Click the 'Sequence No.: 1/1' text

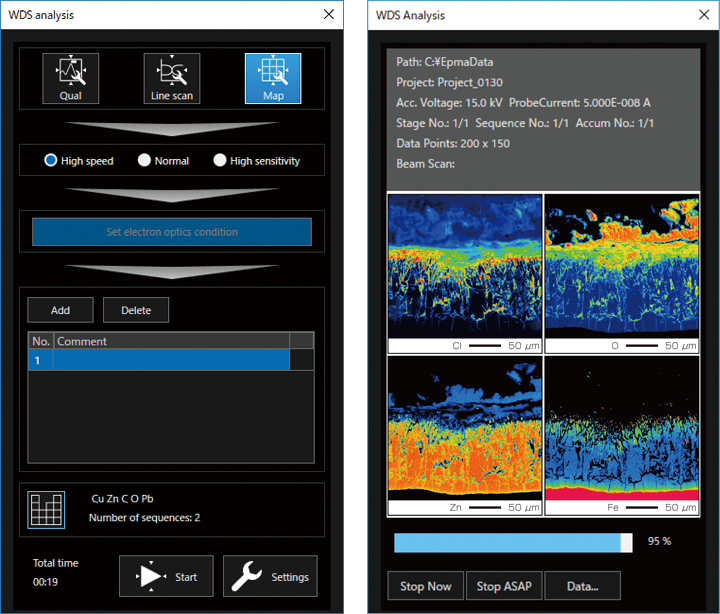click(x=522, y=123)
